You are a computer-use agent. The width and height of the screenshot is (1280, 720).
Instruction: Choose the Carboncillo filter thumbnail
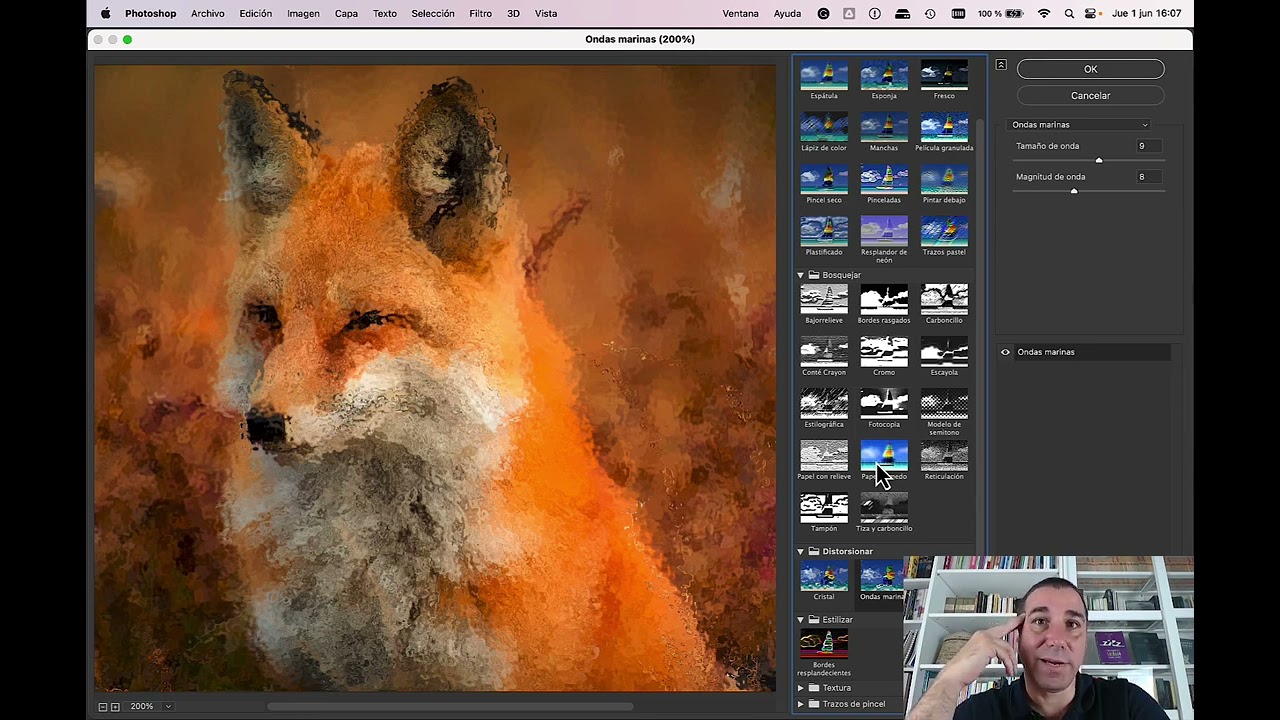944,299
